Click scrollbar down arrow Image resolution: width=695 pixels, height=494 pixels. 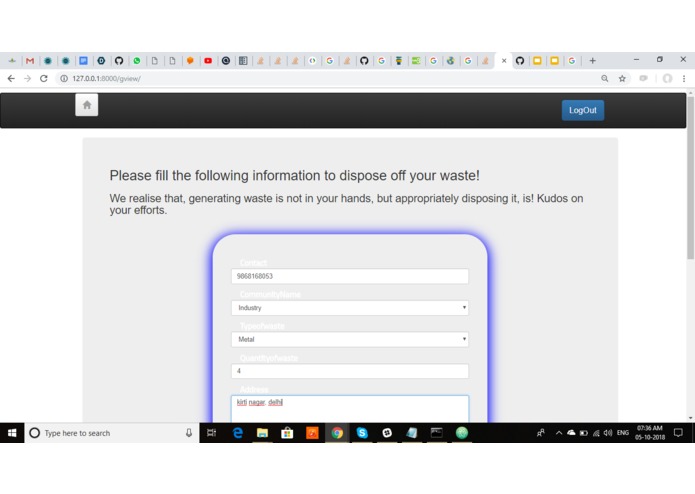pos(690,418)
